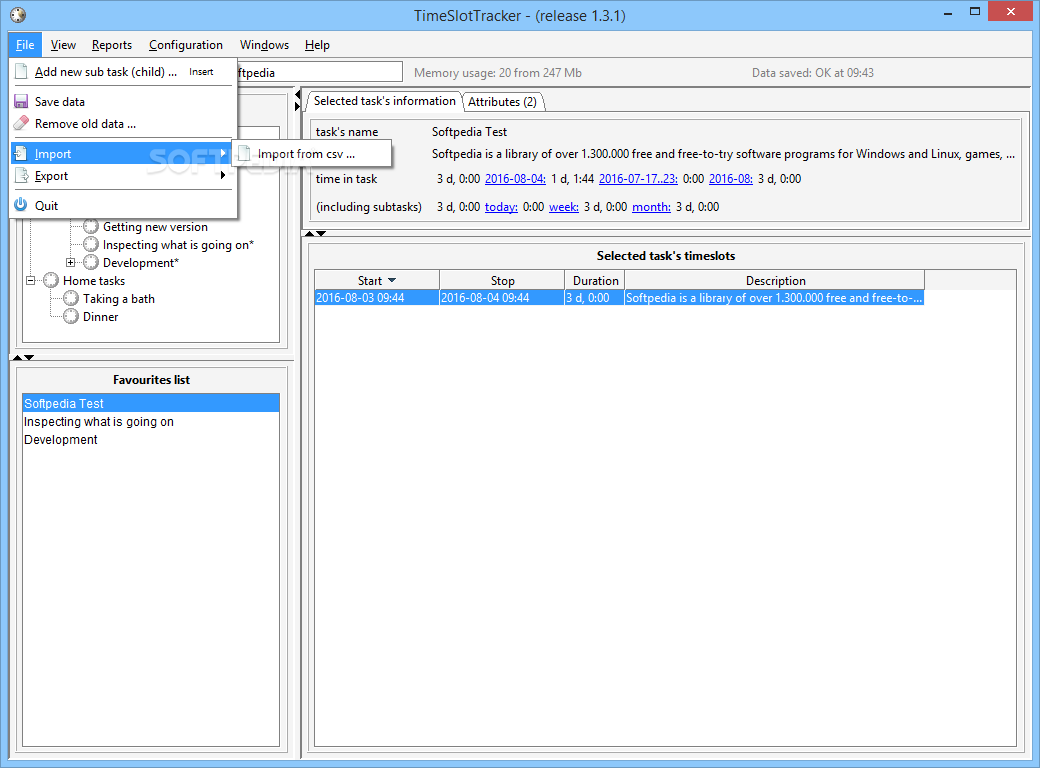Viewport: 1040px width, 768px height.
Task: Click the Stop column header
Action: [502, 281]
